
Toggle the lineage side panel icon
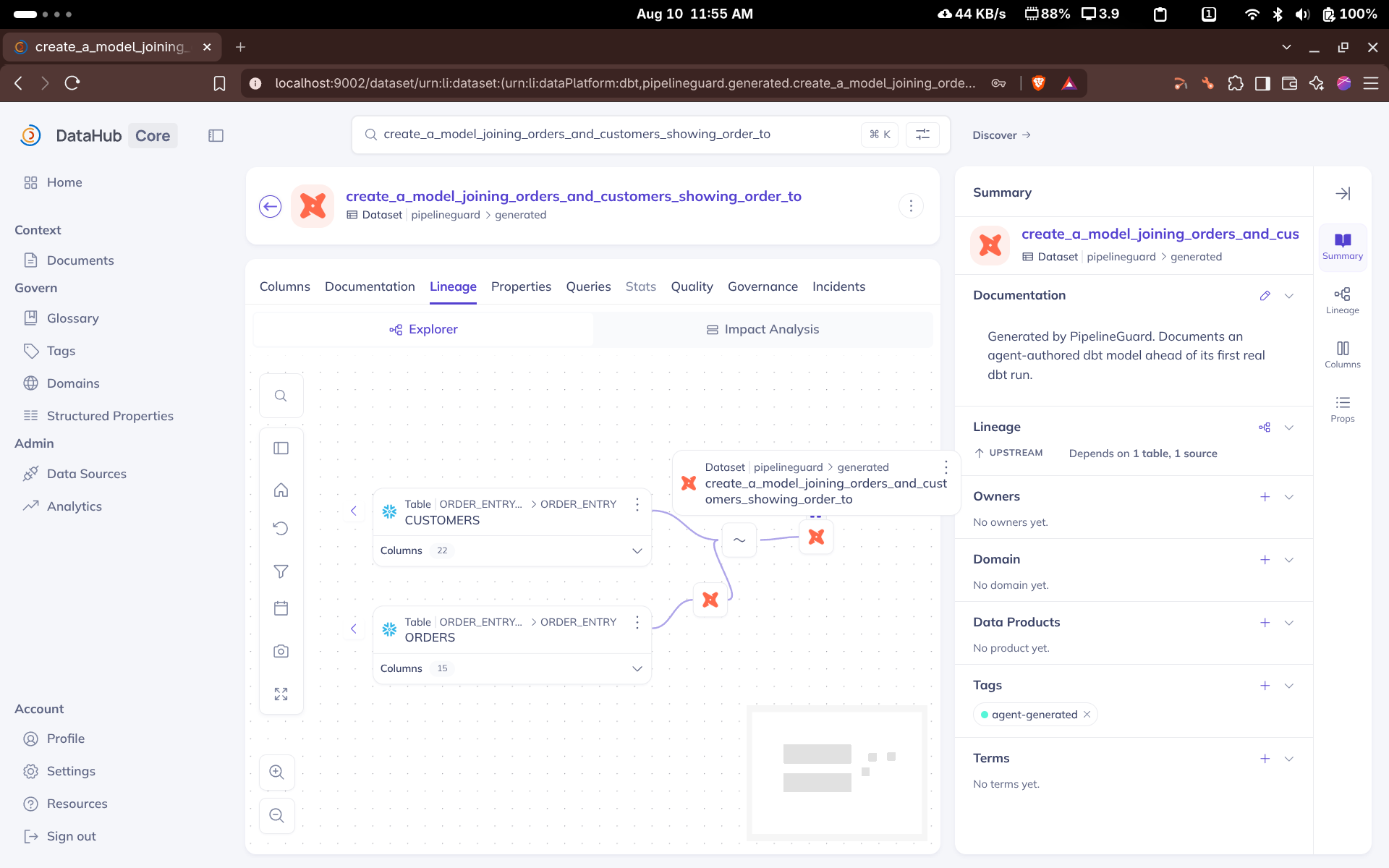[281, 448]
